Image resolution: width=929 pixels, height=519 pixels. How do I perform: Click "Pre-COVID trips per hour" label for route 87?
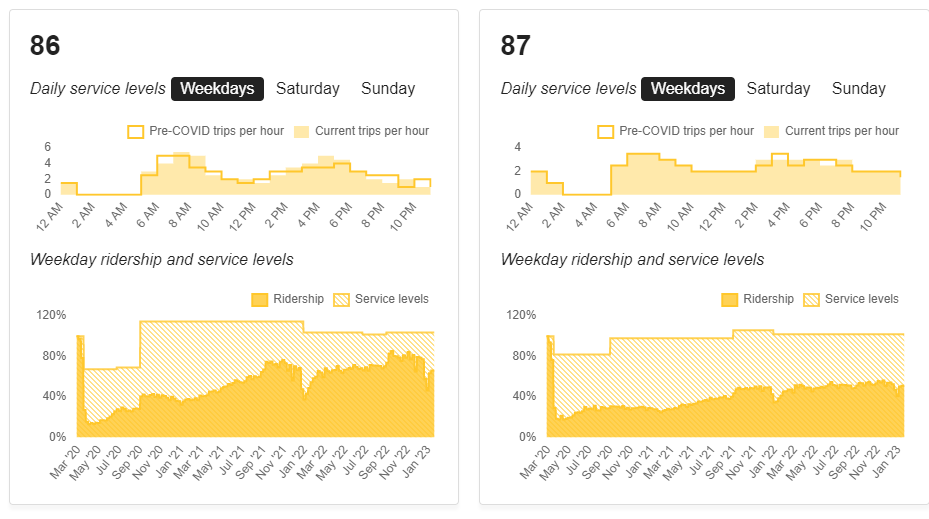(x=686, y=131)
